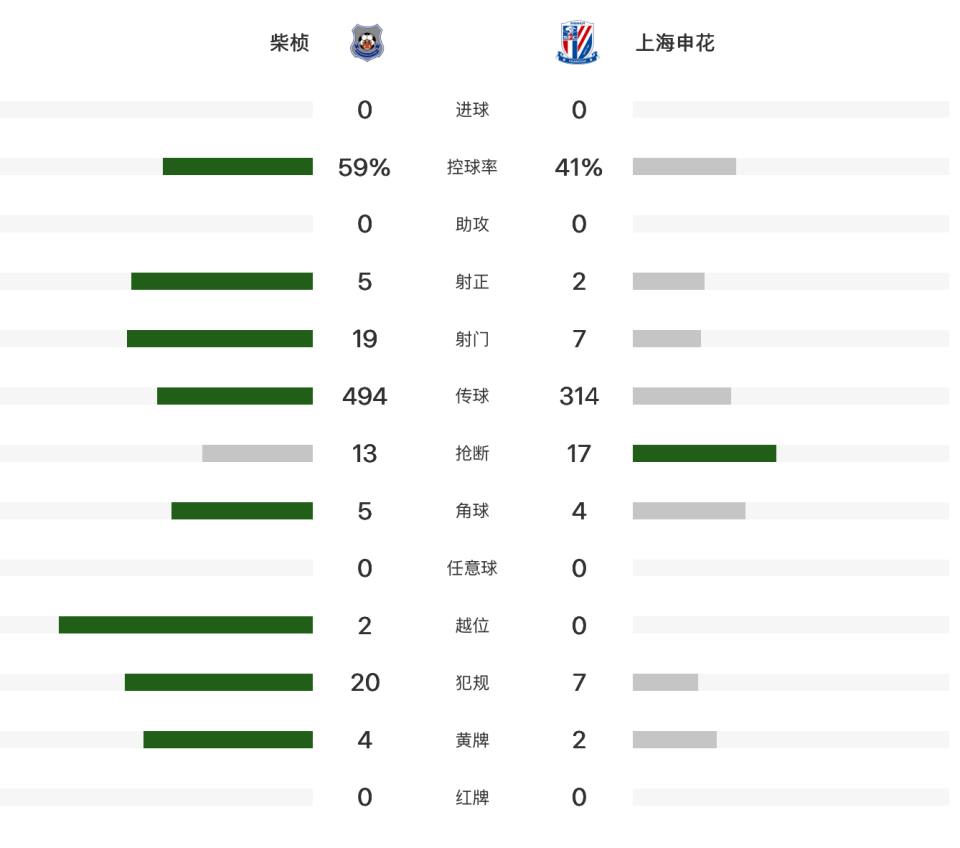The width and height of the screenshot is (960, 848).
Task: Select the 进球 stat label
Action: (472, 110)
